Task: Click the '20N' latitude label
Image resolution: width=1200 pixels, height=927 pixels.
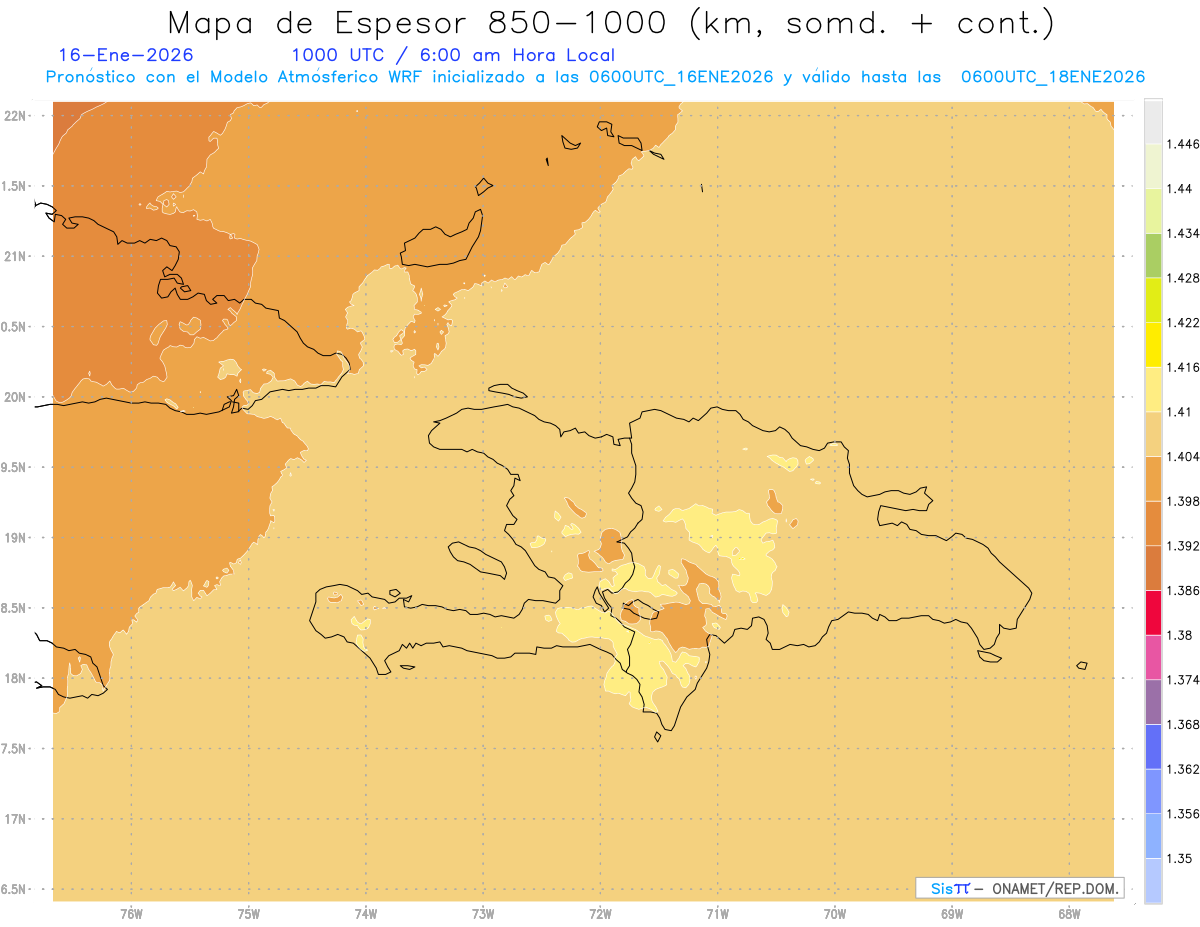Action: [16, 397]
